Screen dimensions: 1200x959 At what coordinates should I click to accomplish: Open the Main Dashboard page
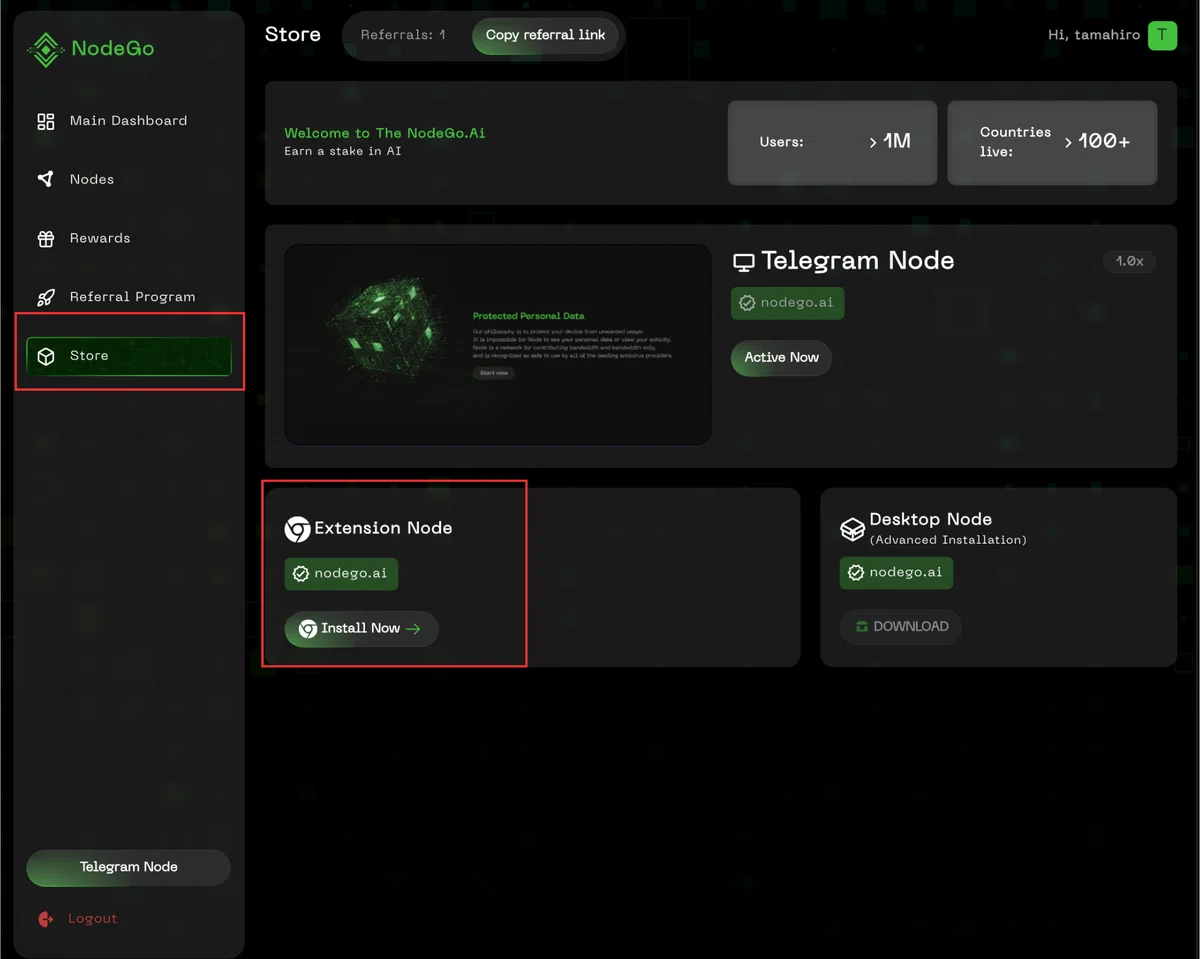click(128, 121)
